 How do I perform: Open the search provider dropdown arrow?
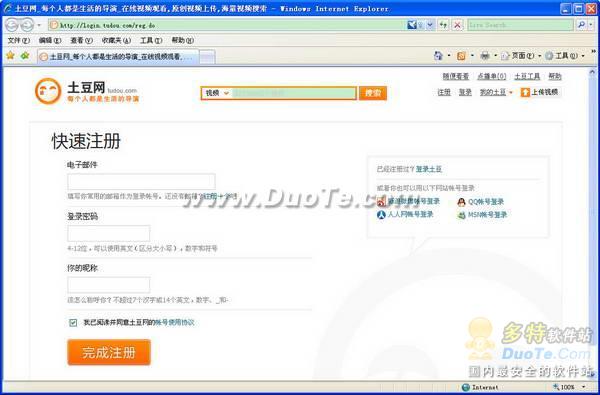590,25
